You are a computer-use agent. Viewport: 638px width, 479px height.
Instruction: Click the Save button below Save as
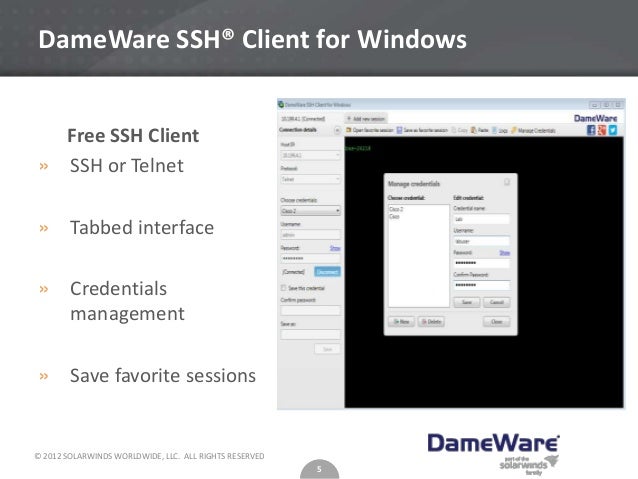pos(327,349)
